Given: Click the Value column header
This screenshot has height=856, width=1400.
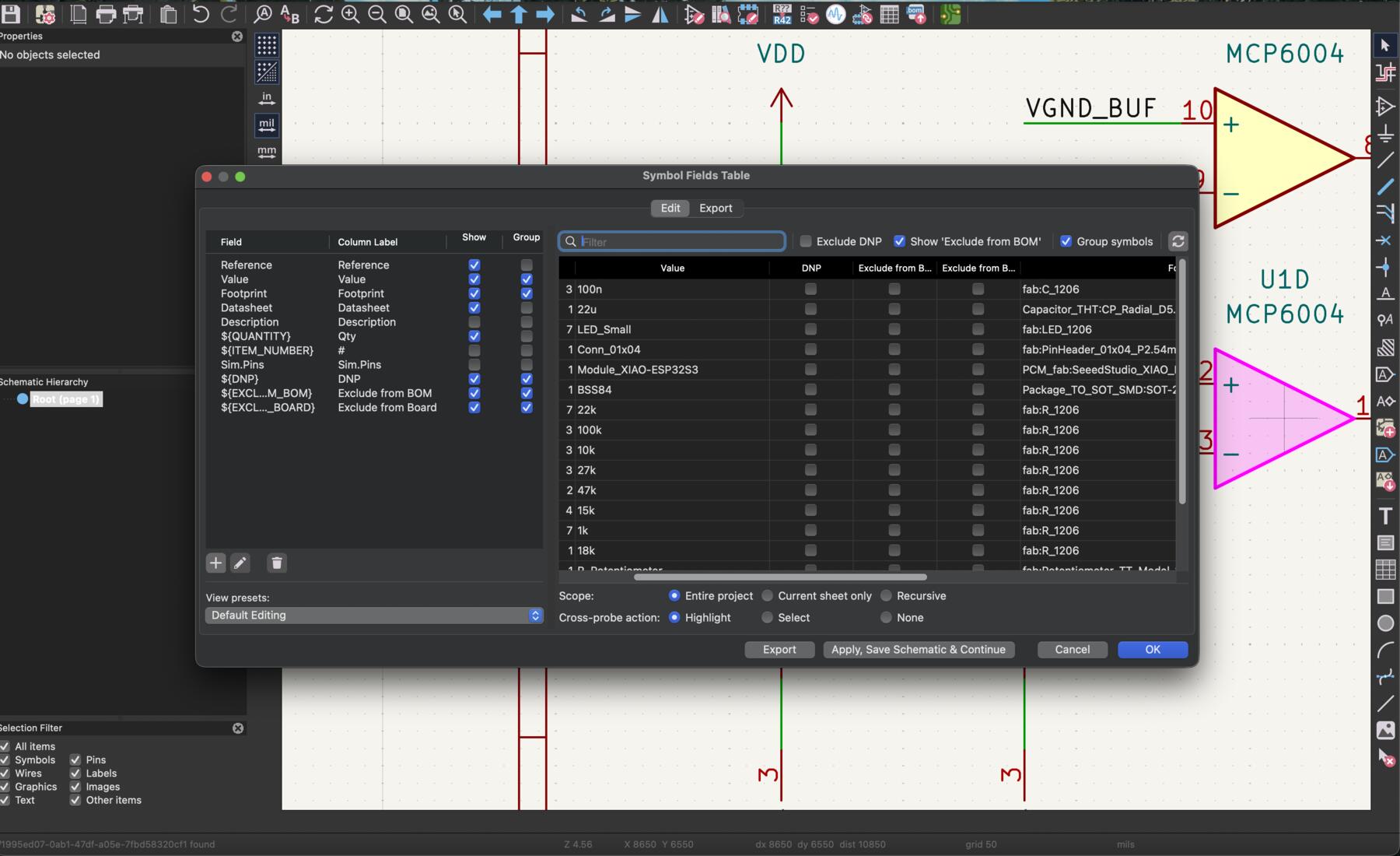Looking at the screenshot, I should pos(672,268).
